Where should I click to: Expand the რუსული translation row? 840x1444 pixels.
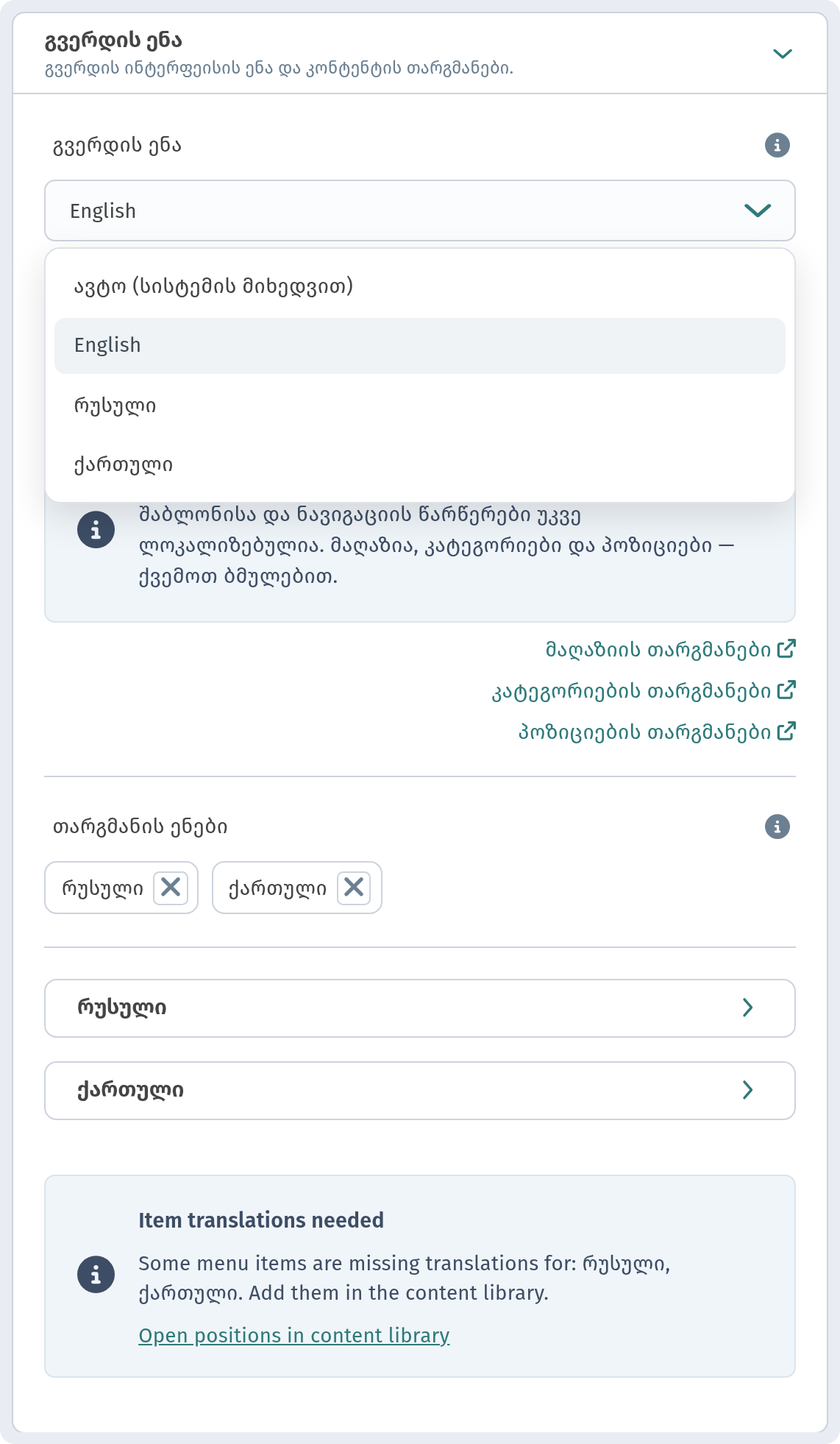point(420,1008)
